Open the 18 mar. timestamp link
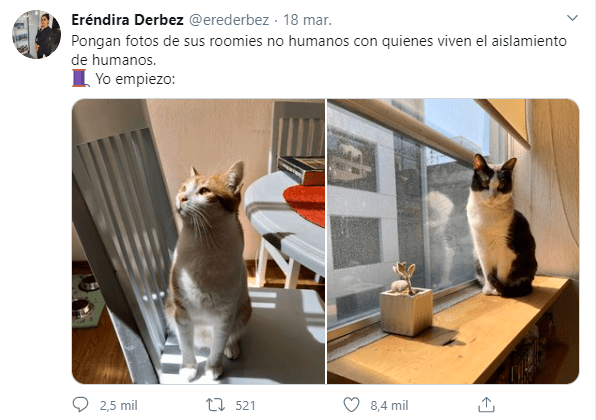The height and width of the screenshot is (420, 596). tap(307, 20)
